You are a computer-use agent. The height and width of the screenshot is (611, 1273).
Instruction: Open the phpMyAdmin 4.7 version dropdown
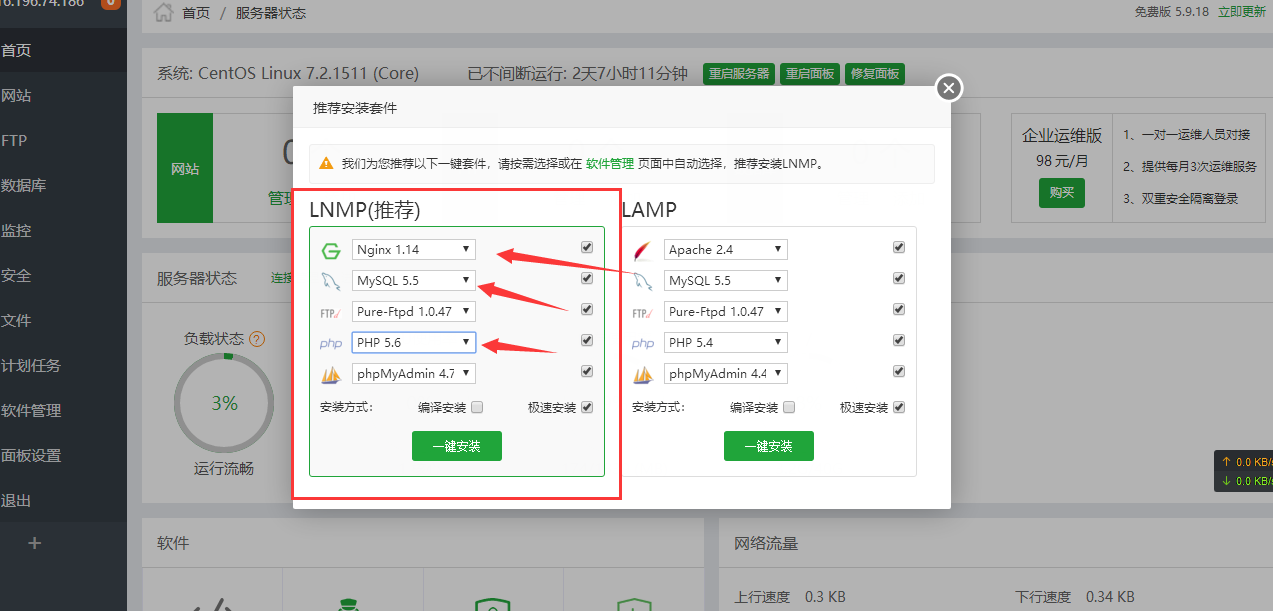coord(414,373)
